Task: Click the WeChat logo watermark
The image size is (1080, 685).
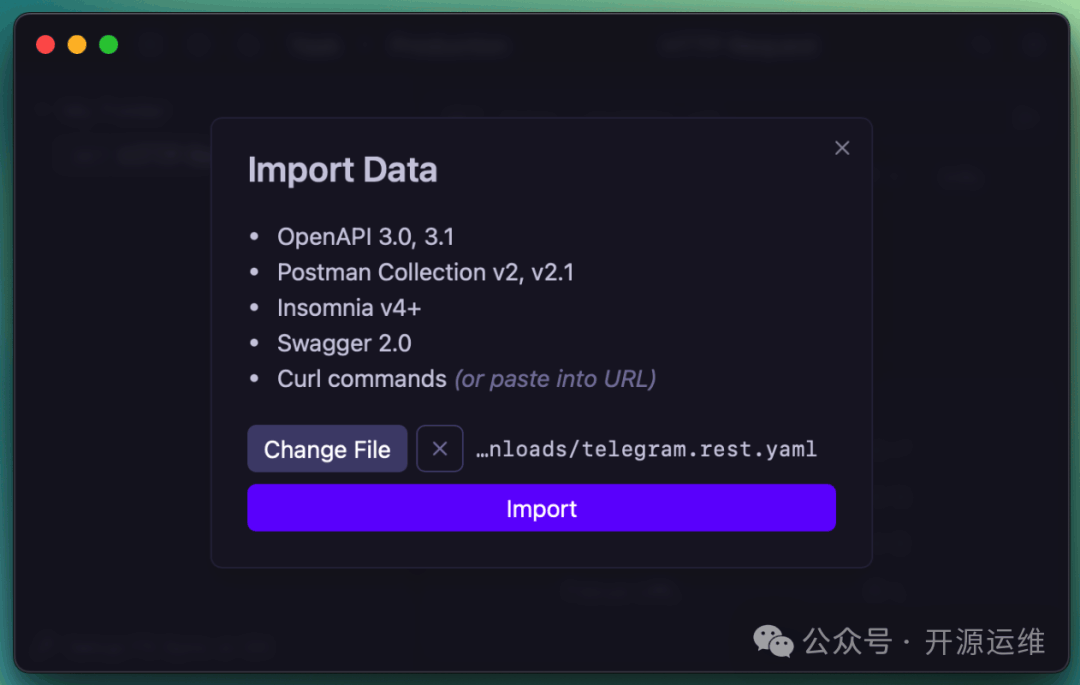Action: (x=773, y=641)
